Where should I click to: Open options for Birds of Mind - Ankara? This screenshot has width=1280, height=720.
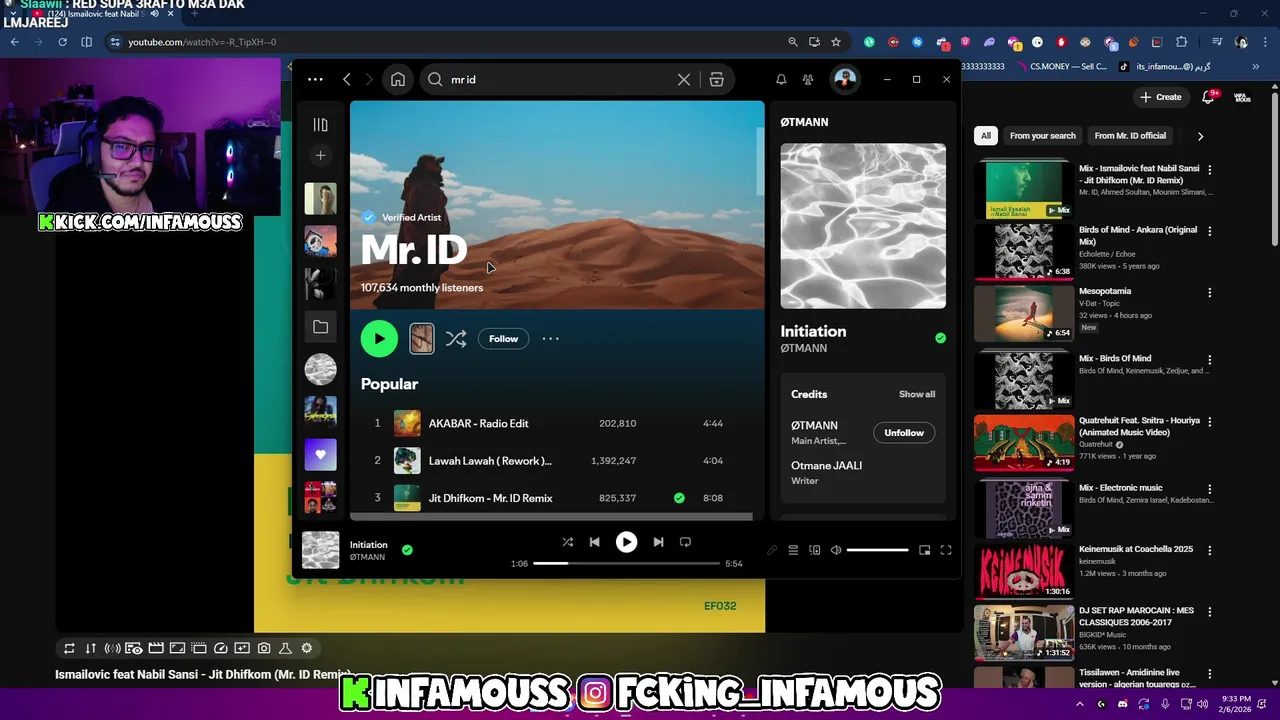1209,231
